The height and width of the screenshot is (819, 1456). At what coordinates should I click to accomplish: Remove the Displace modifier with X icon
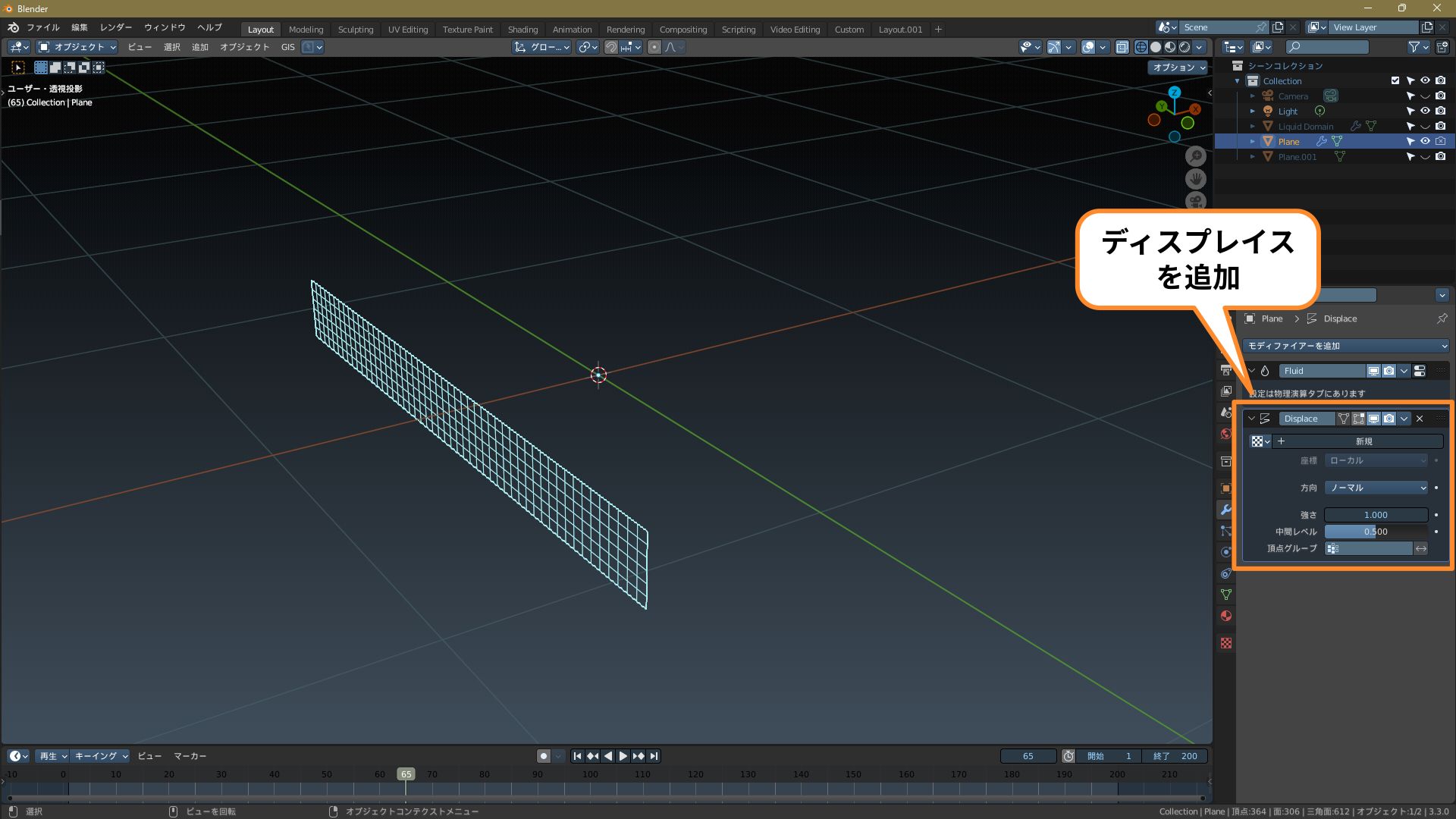(1420, 419)
